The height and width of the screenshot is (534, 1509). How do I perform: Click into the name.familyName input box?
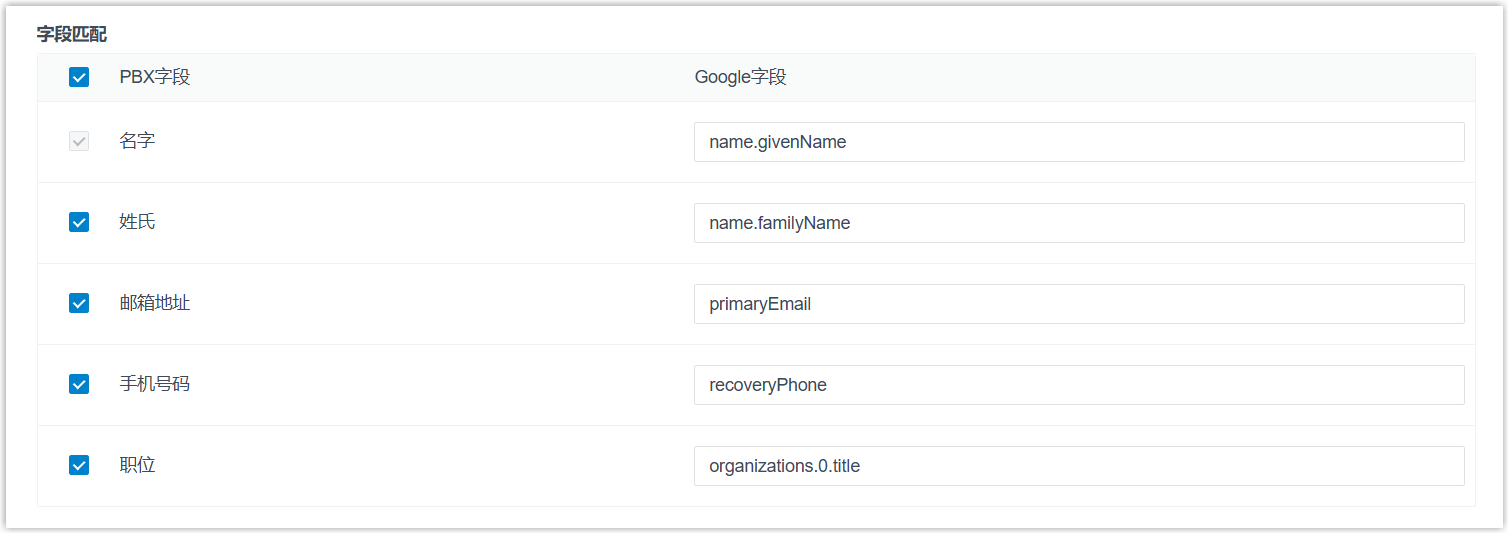coord(1078,223)
